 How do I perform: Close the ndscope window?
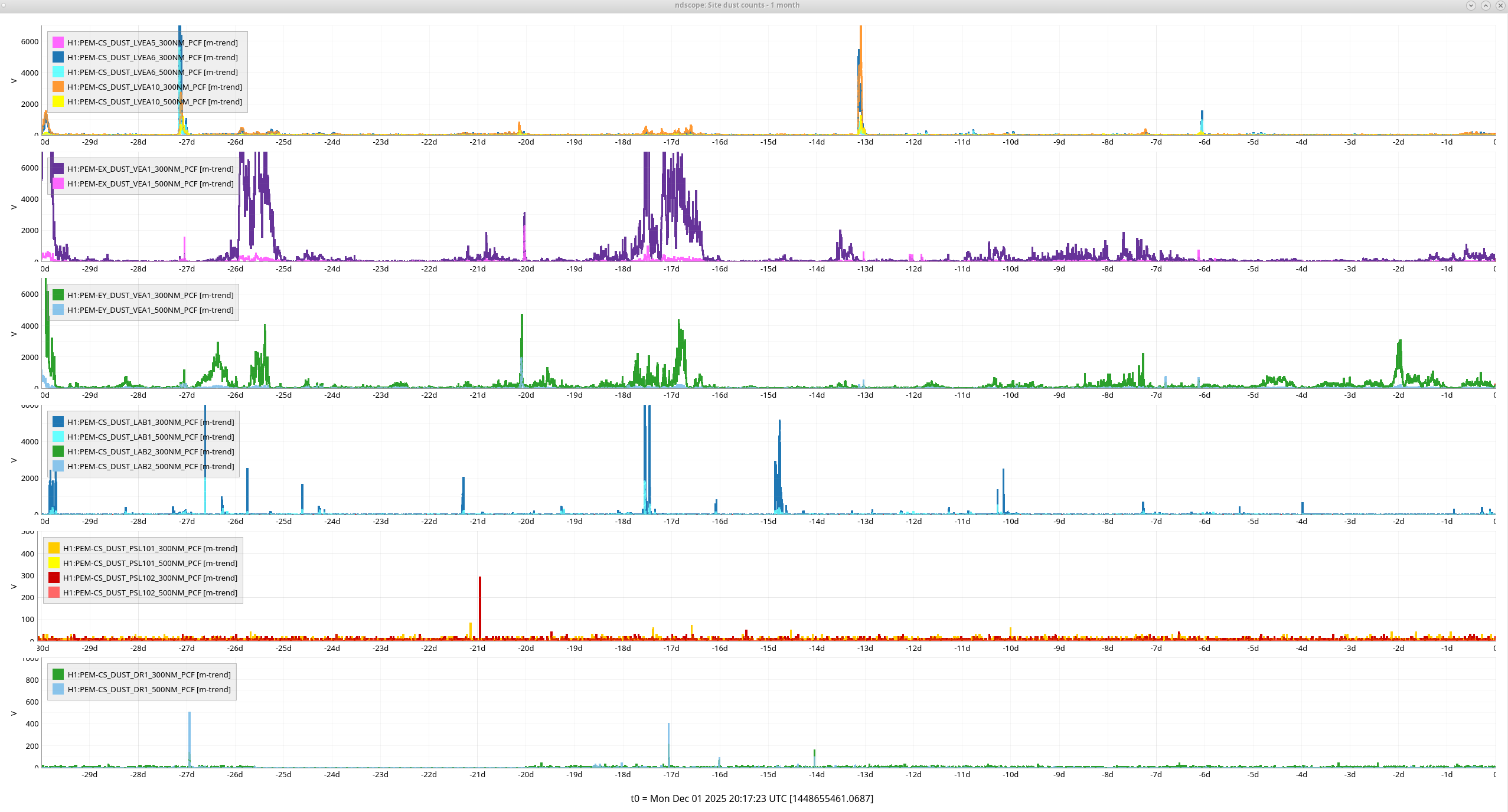(x=1500, y=5)
